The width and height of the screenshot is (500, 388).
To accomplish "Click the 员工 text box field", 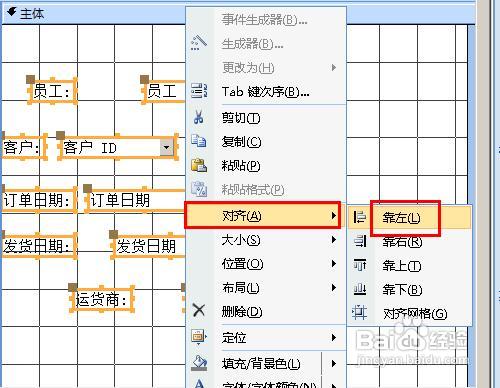I will coord(164,91).
